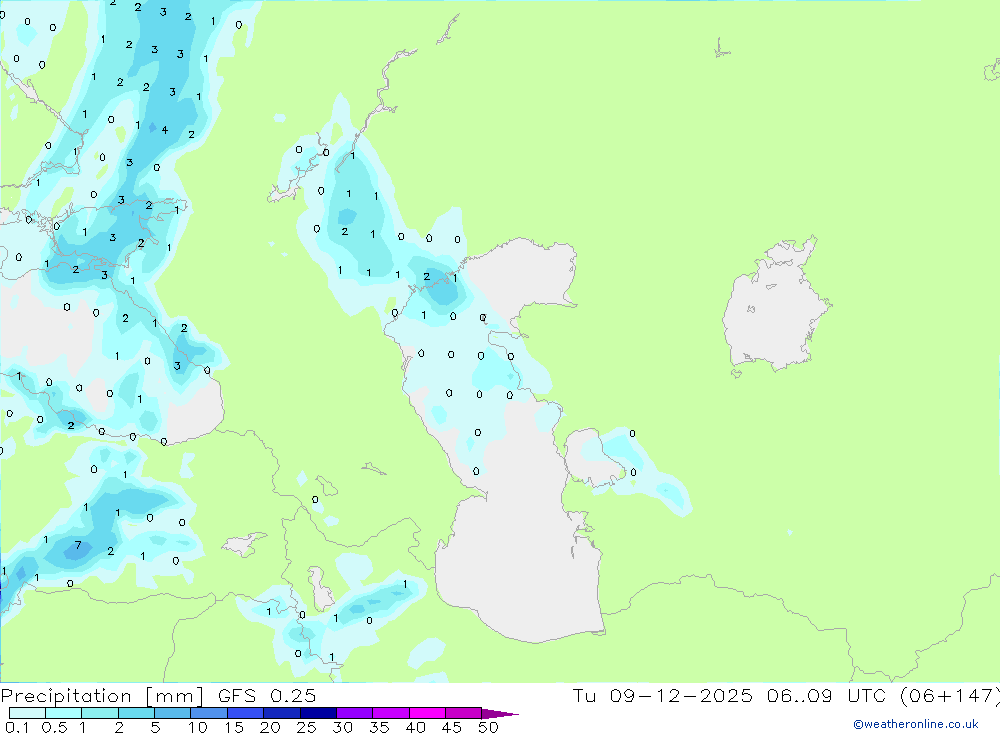1000x733 pixels.
Task: Click the '15' legend scale label
Action: [234, 727]
